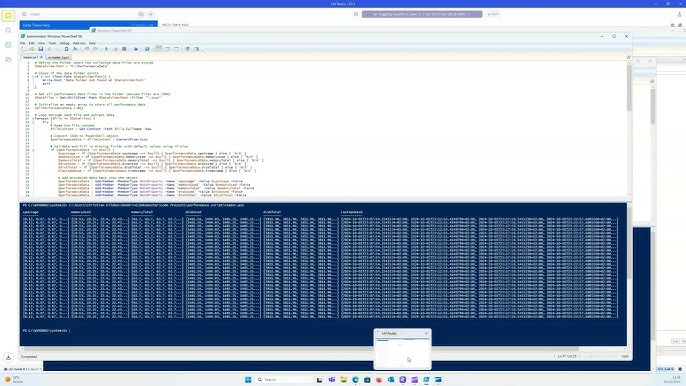Collapse the foreach block fold marker

tap(33, 119)
